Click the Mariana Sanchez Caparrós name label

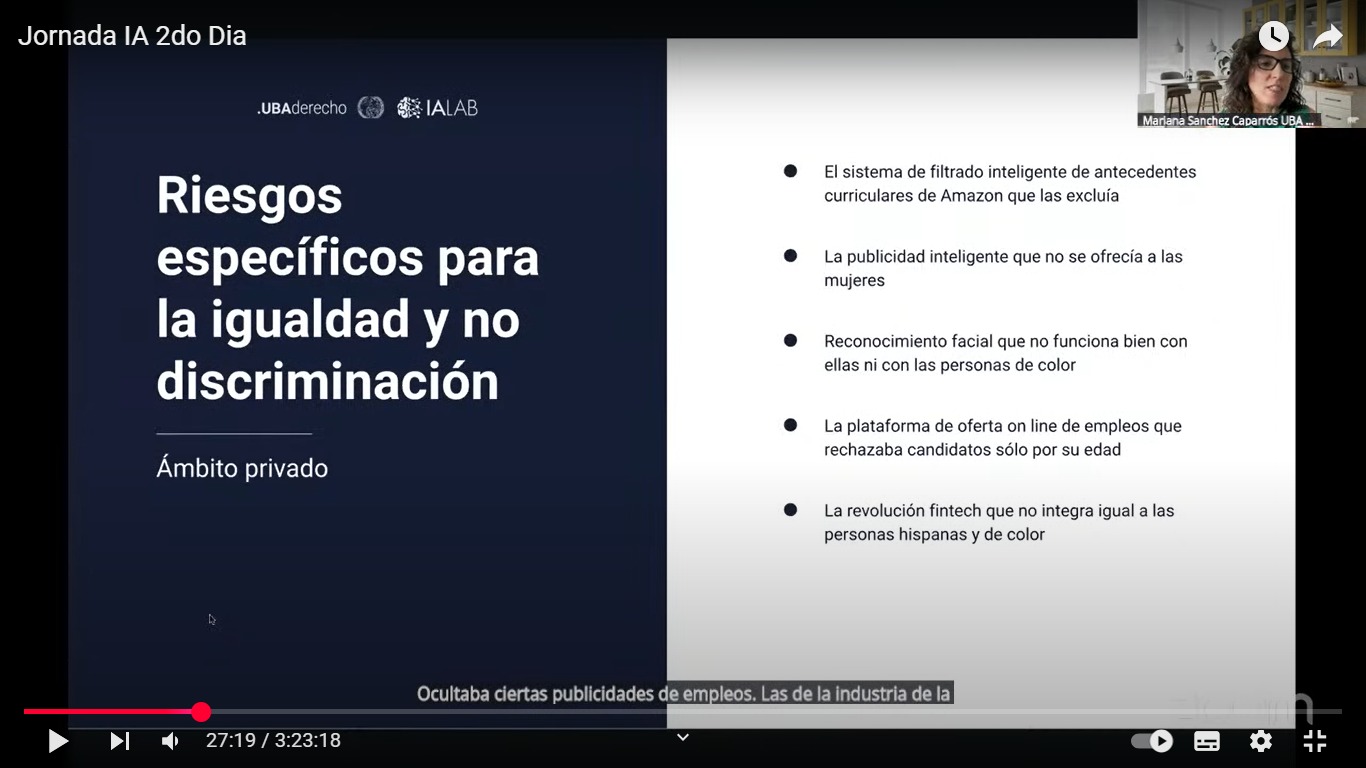point(1227,120)
